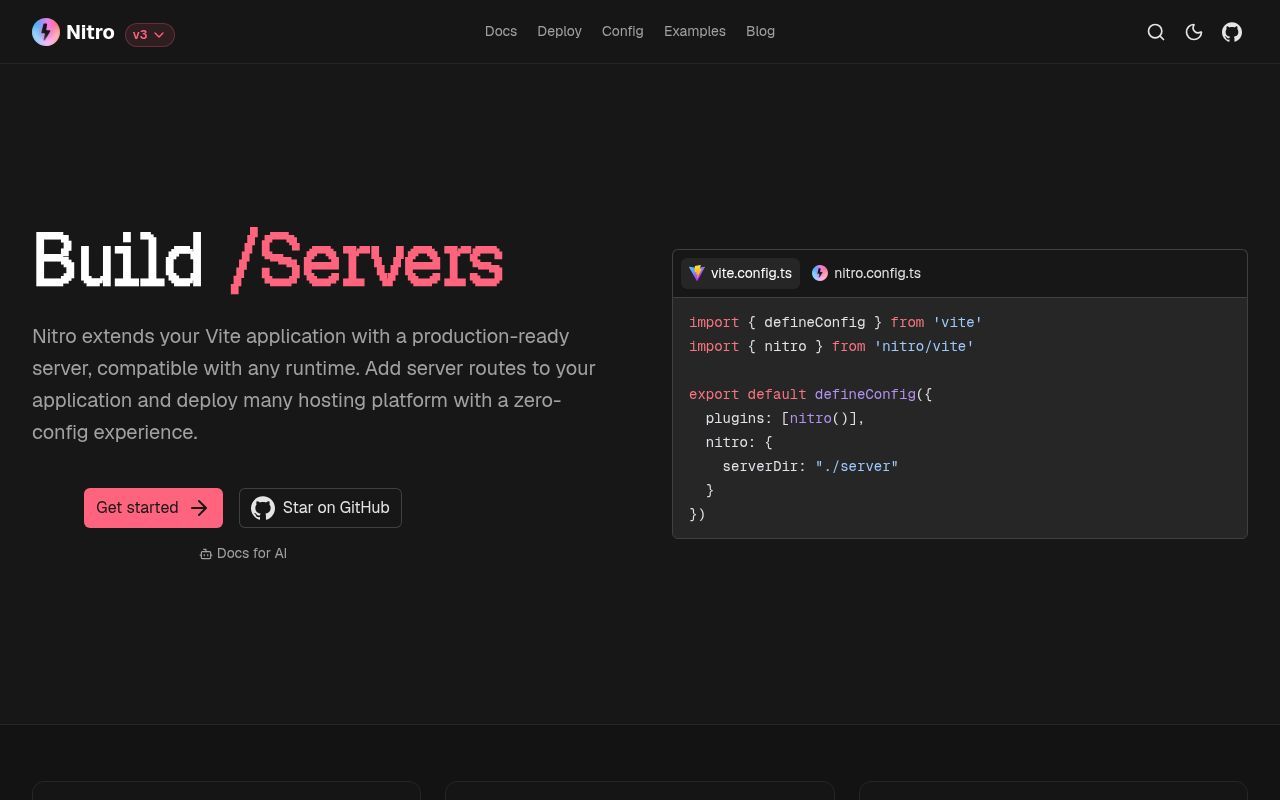Click the Nitro lightning logo icon

(46, 32)
